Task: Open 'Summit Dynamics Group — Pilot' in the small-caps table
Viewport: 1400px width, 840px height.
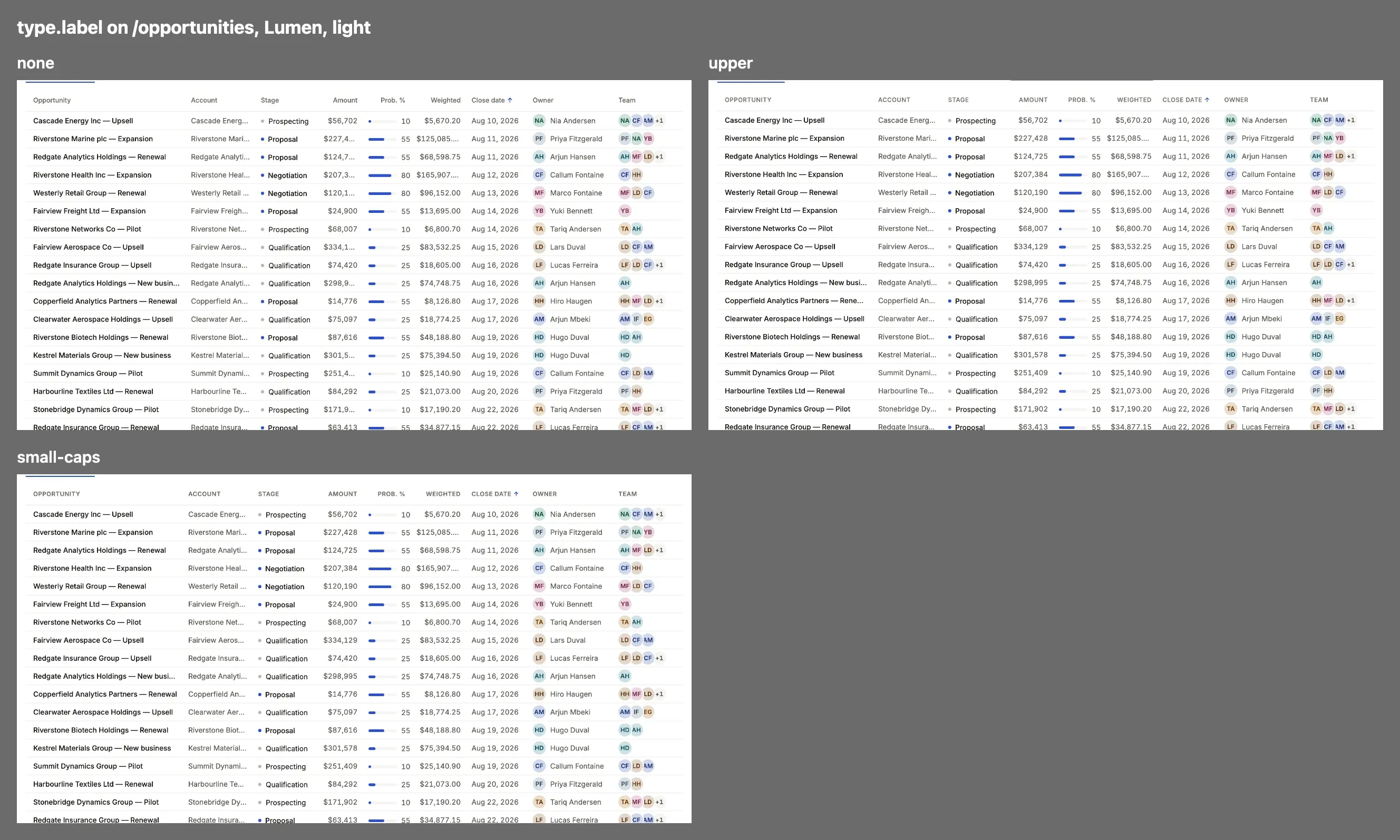Action: coord(87,766)
